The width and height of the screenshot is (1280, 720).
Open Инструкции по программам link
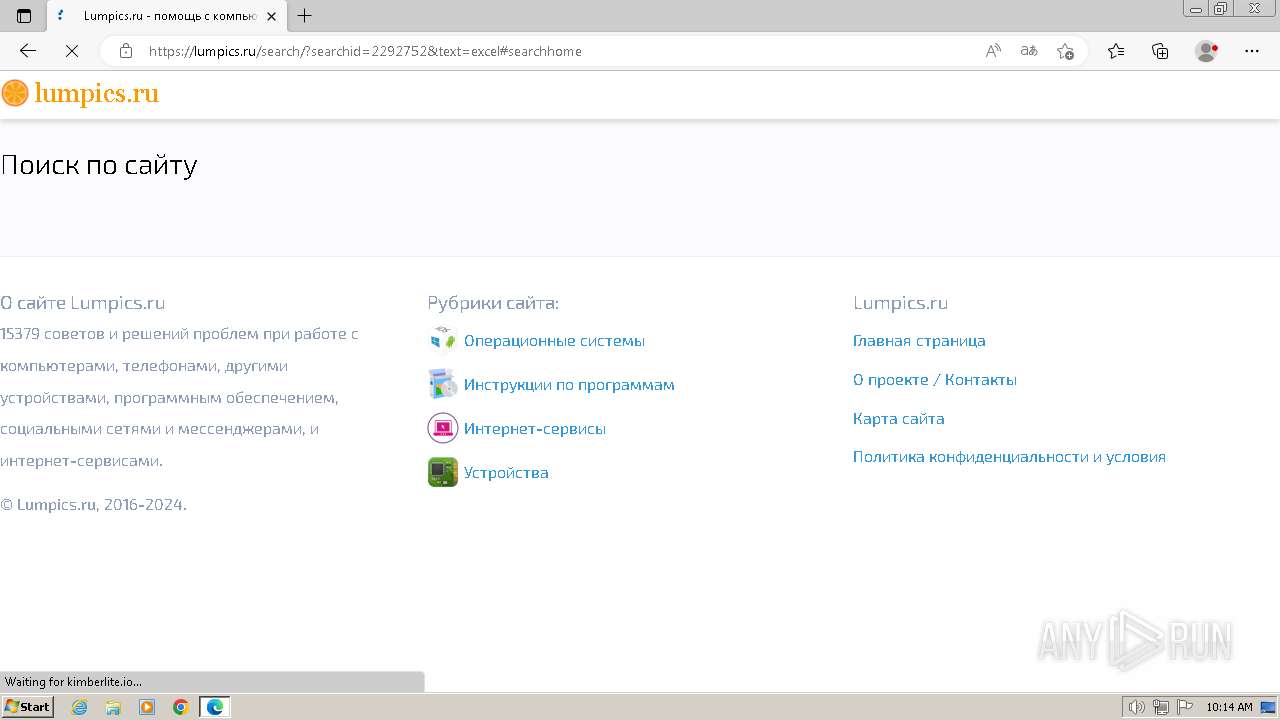coord(569,385)
